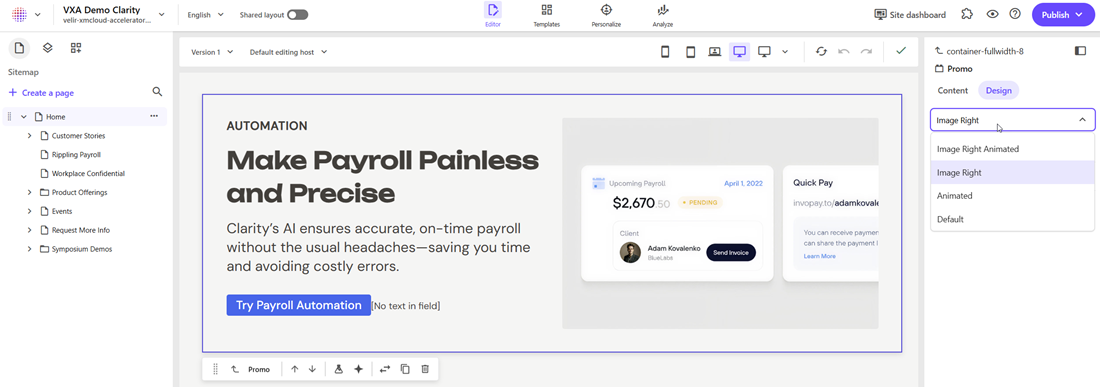The width and height of the screenshot is (1100, 387).
Task: Expand the app switcher chevron next to logo
Action: [x=38, y=15]
